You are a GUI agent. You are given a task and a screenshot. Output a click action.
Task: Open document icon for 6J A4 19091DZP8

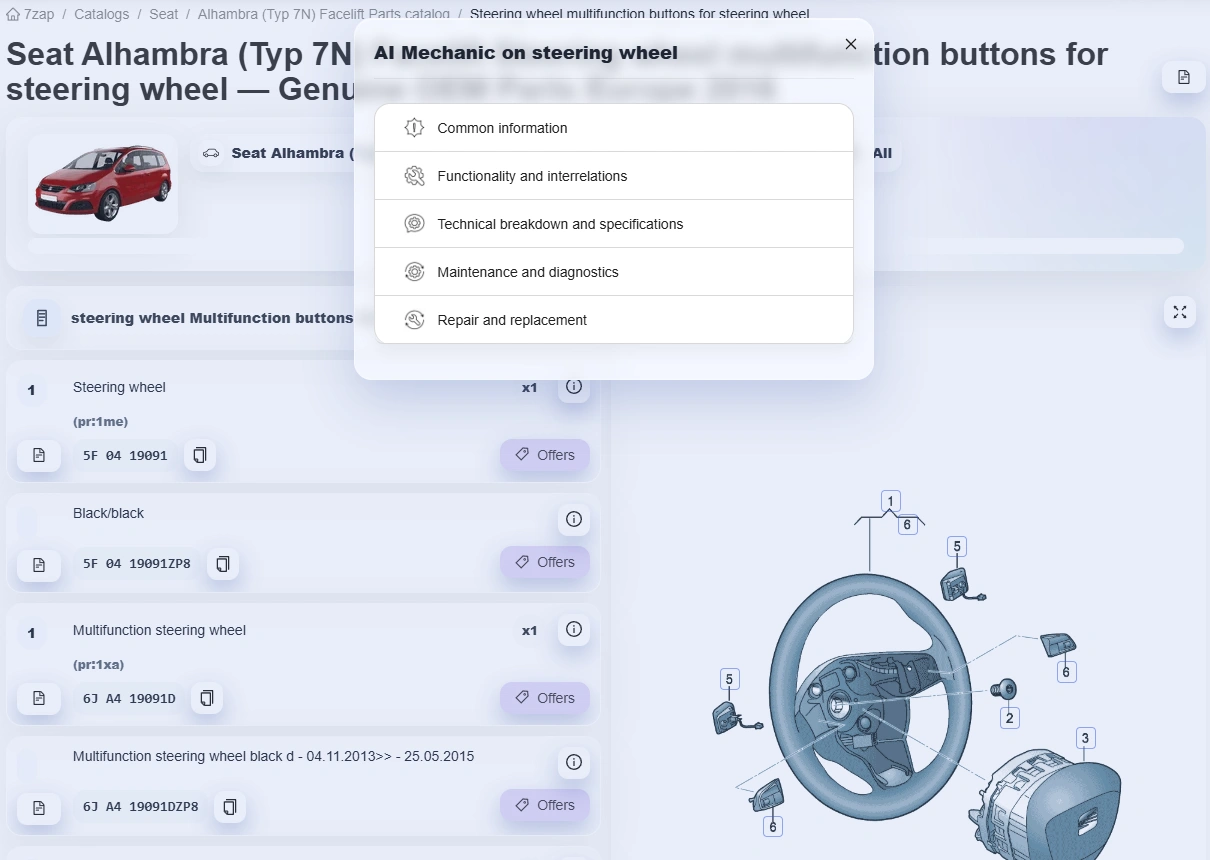coord(39,806)
